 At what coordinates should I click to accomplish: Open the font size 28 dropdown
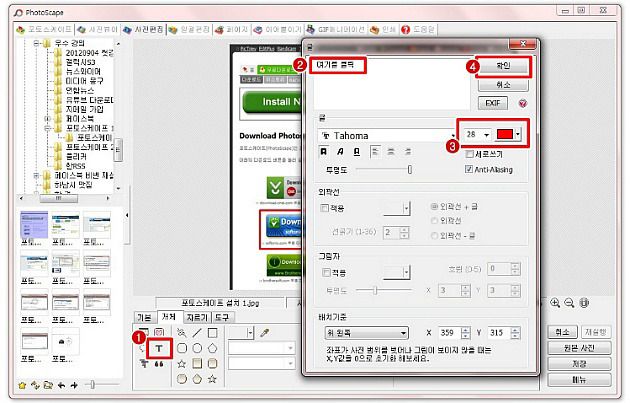(486, 135)
